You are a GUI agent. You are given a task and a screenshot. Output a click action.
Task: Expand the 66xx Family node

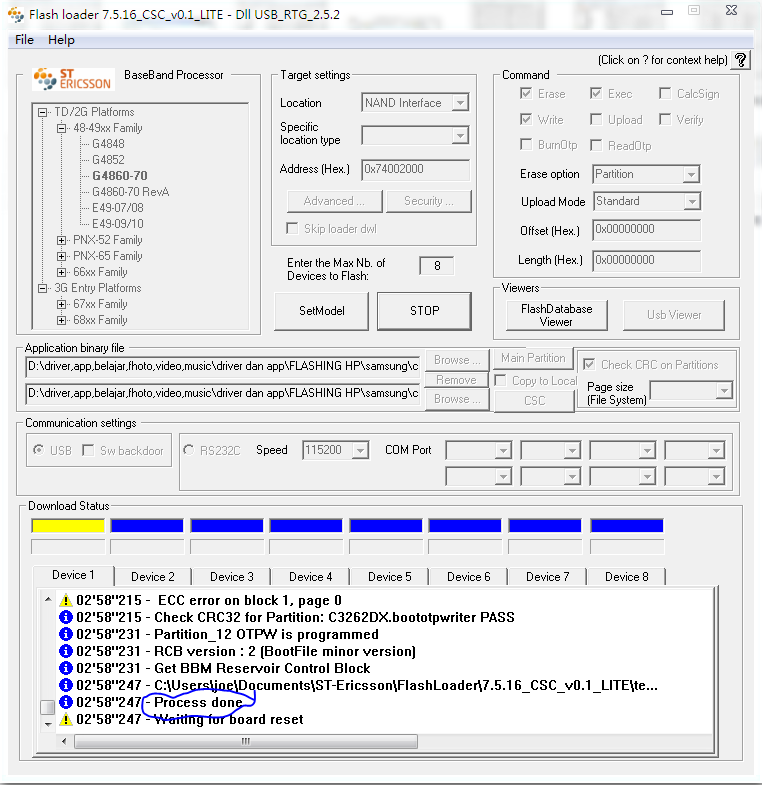click(x=62, y=272)
